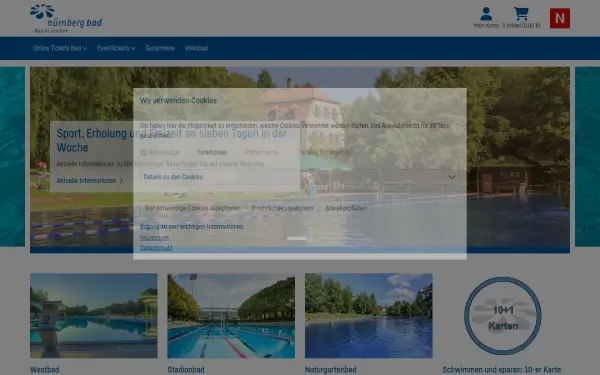
Task: Click the 0 Artikel (0,00 €) text
Action: click(x=521, y=26)
